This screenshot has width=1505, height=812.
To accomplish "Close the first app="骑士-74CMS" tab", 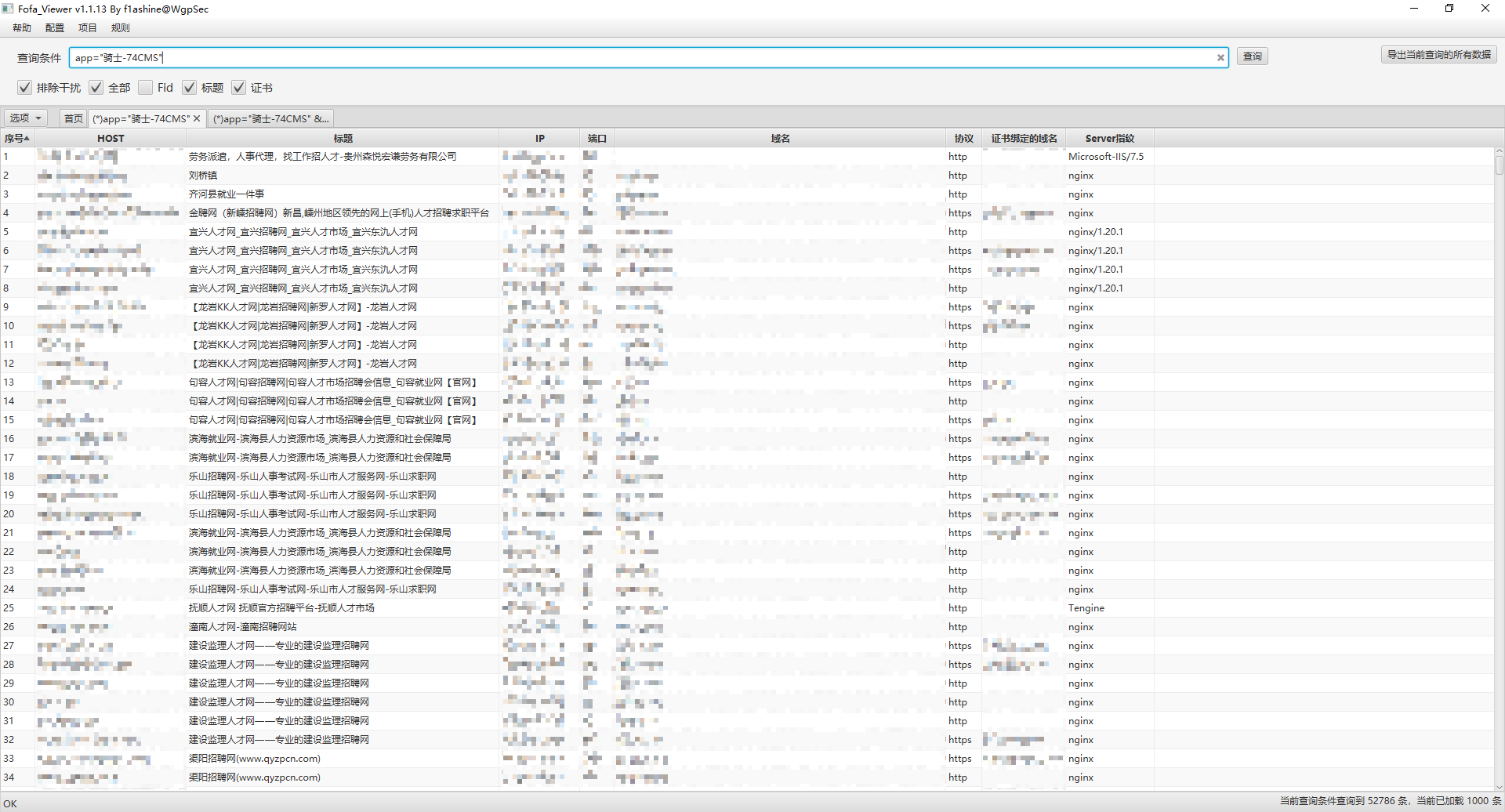I will 197,118.
